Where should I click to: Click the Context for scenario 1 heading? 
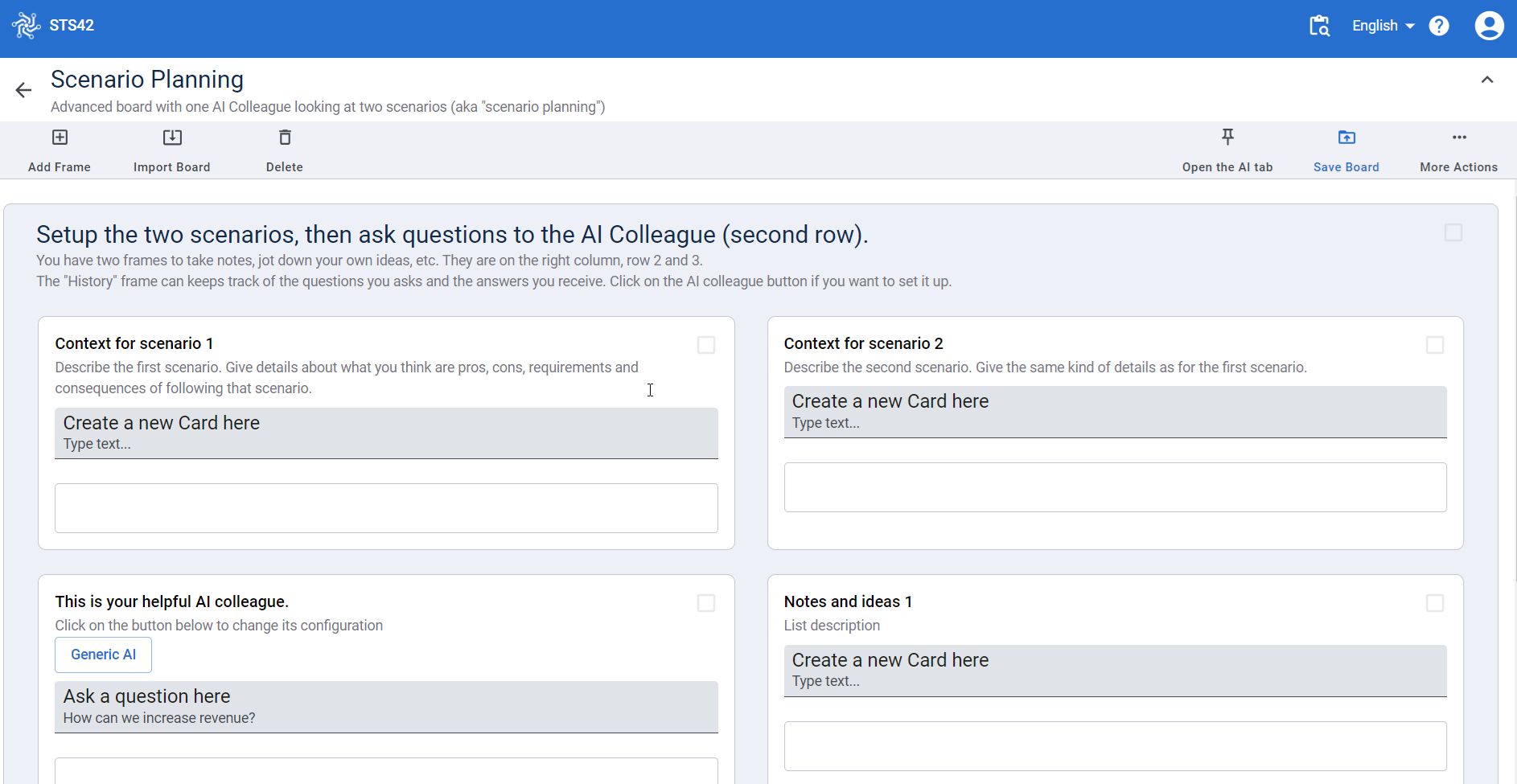click(134, 343)
